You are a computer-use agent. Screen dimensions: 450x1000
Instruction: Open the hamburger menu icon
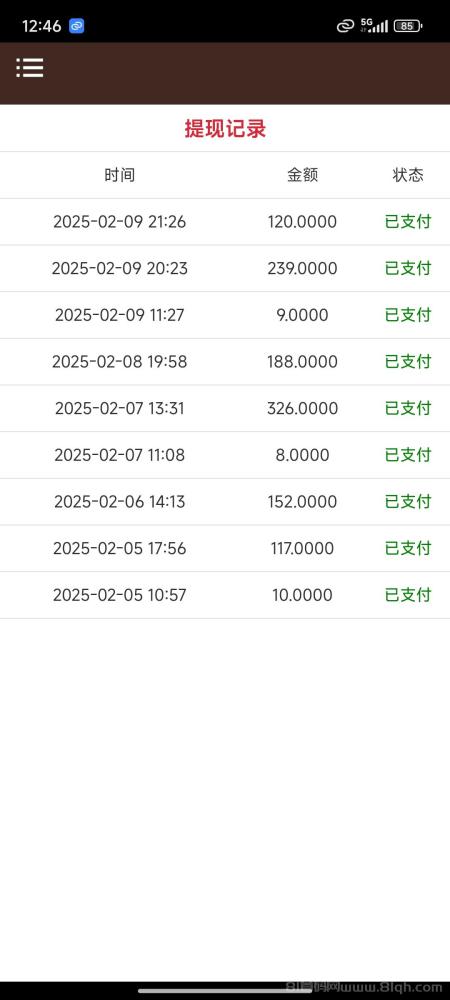click(30, 68)
